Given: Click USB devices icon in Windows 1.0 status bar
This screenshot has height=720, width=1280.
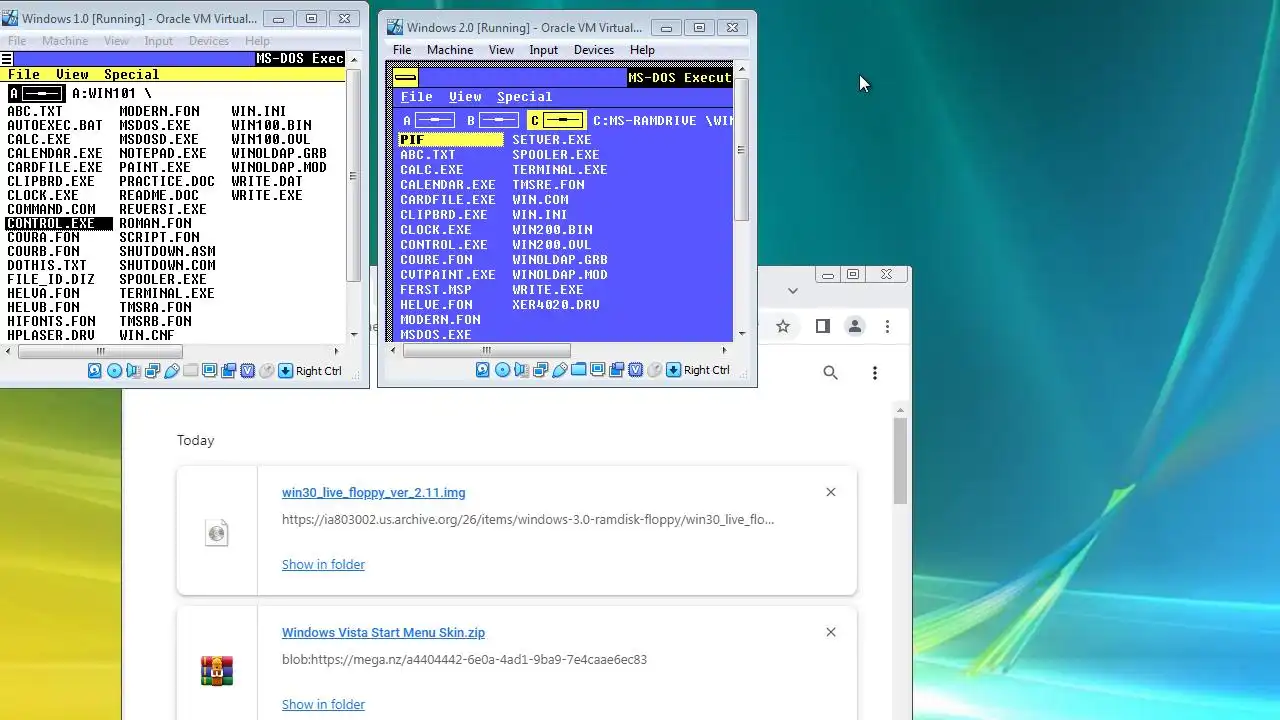Looking at the screenshot, I should pyautogui.click(x=171, y=370).
